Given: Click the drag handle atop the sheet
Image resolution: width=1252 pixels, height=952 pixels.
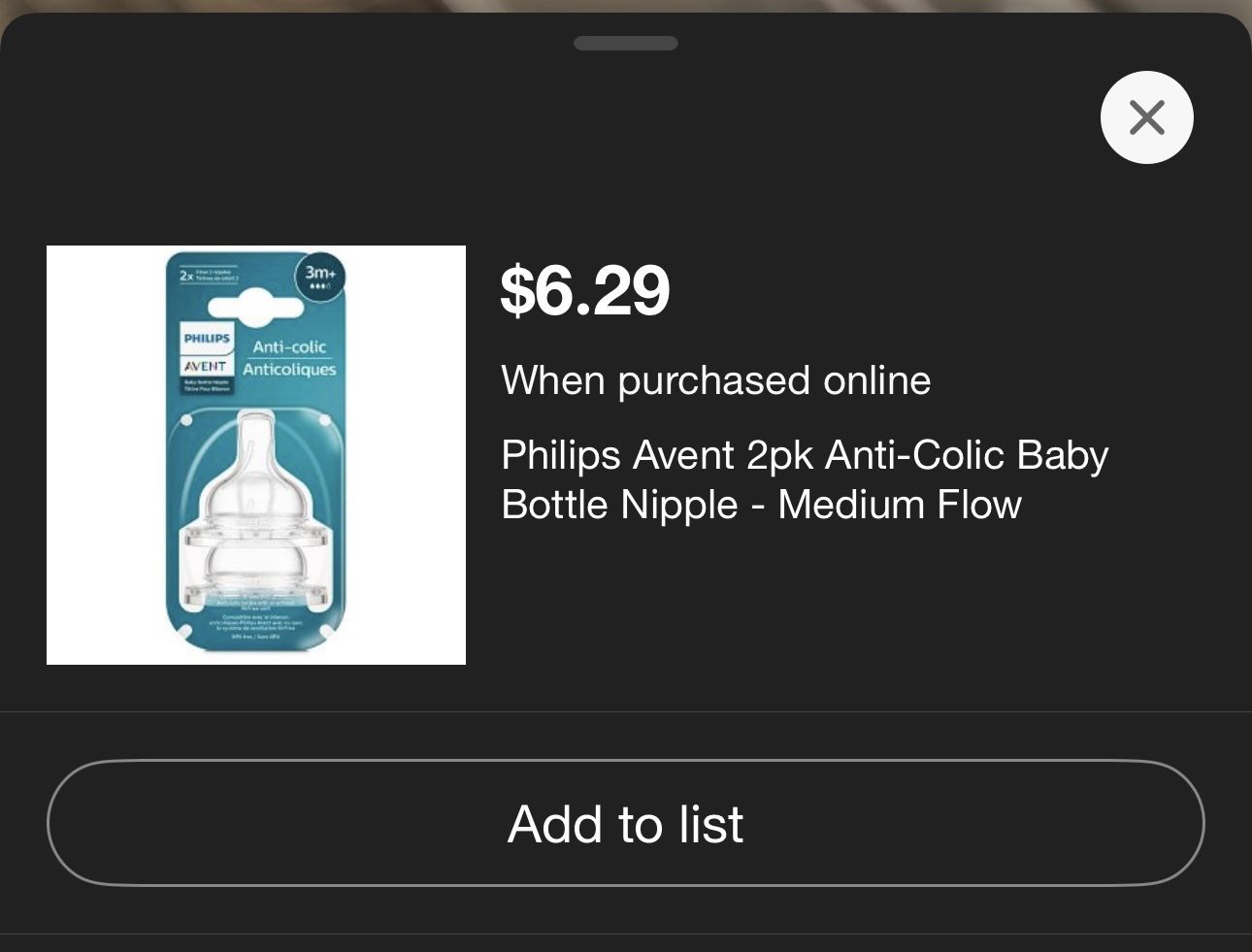Looking at the screenshot, I should coord(626,43).
